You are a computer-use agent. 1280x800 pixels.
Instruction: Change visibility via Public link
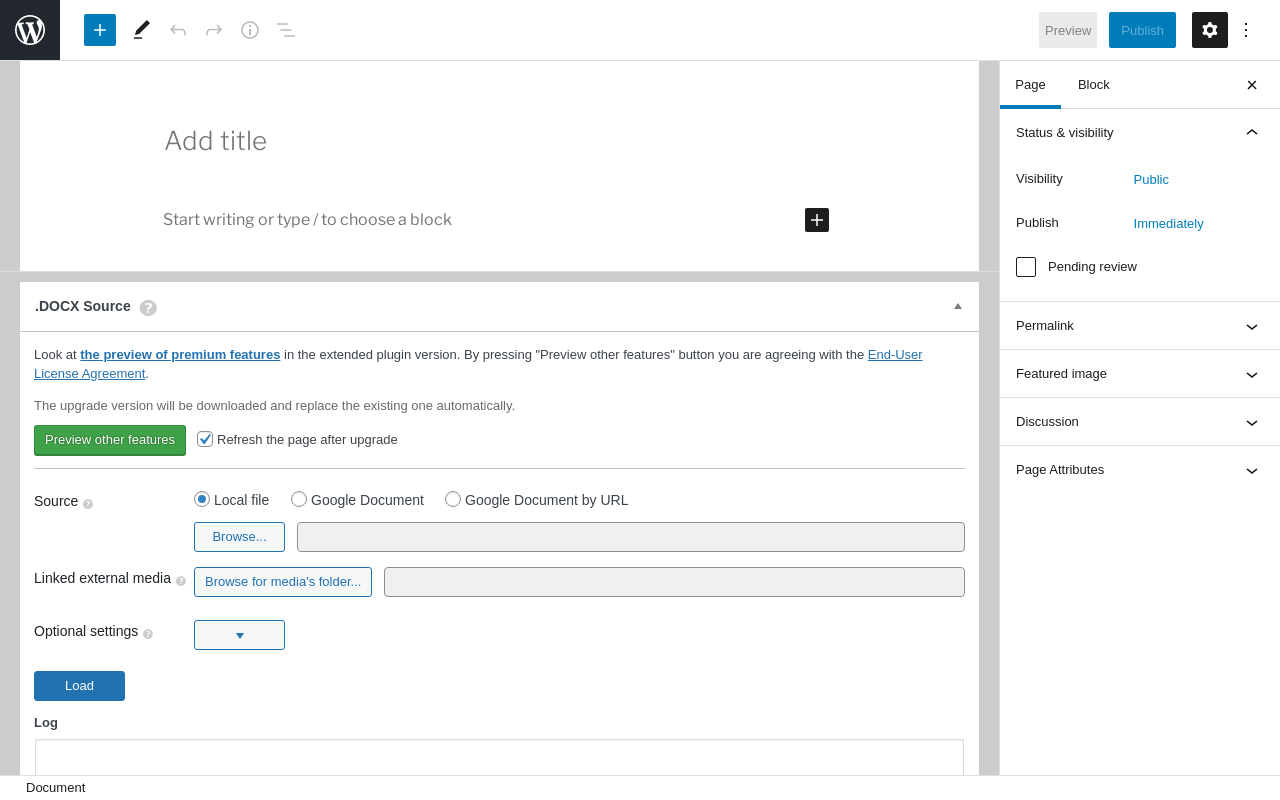(x=1151, y=180)
